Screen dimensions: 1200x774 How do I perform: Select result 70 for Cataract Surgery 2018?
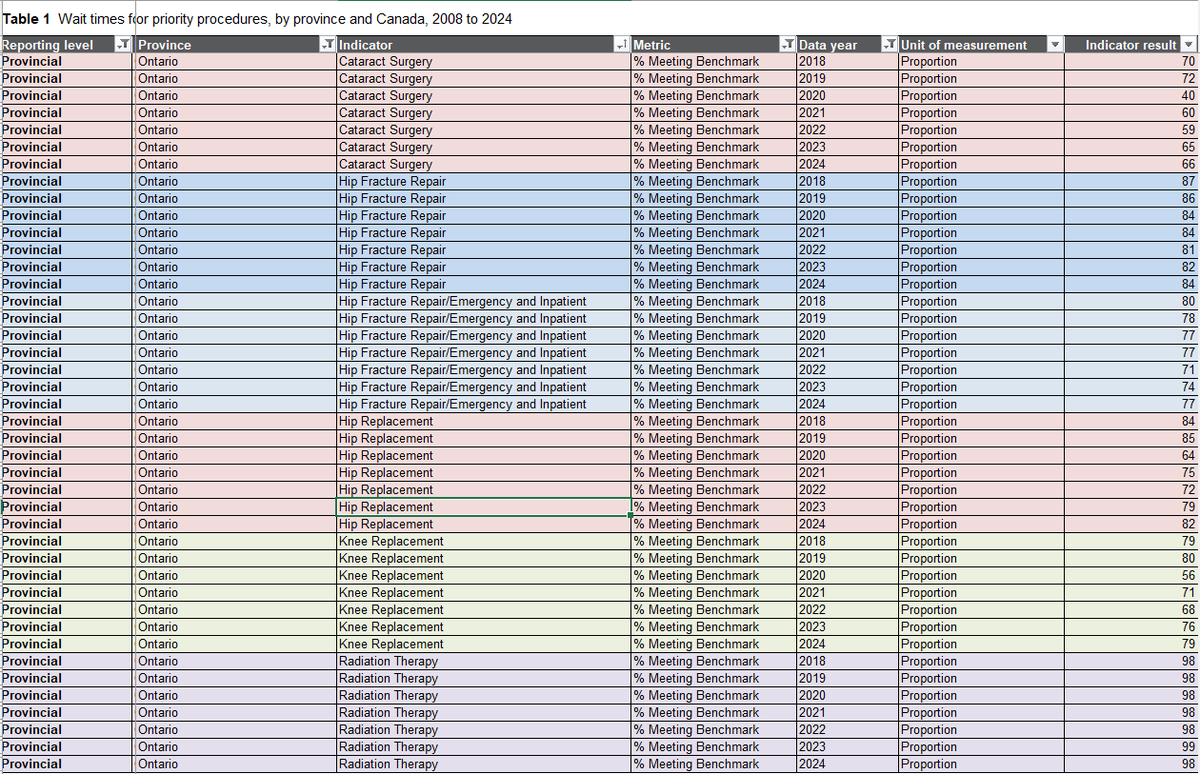(x=1131, y=61)
